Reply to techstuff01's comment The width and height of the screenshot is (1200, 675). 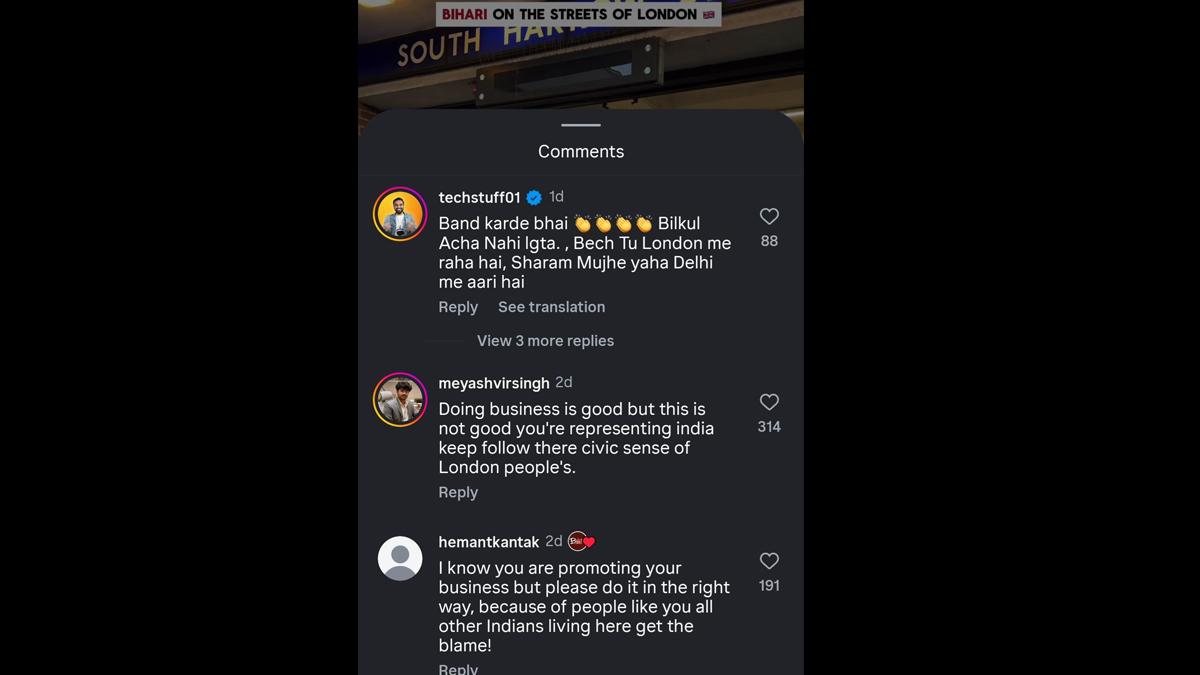click(458, 307)
